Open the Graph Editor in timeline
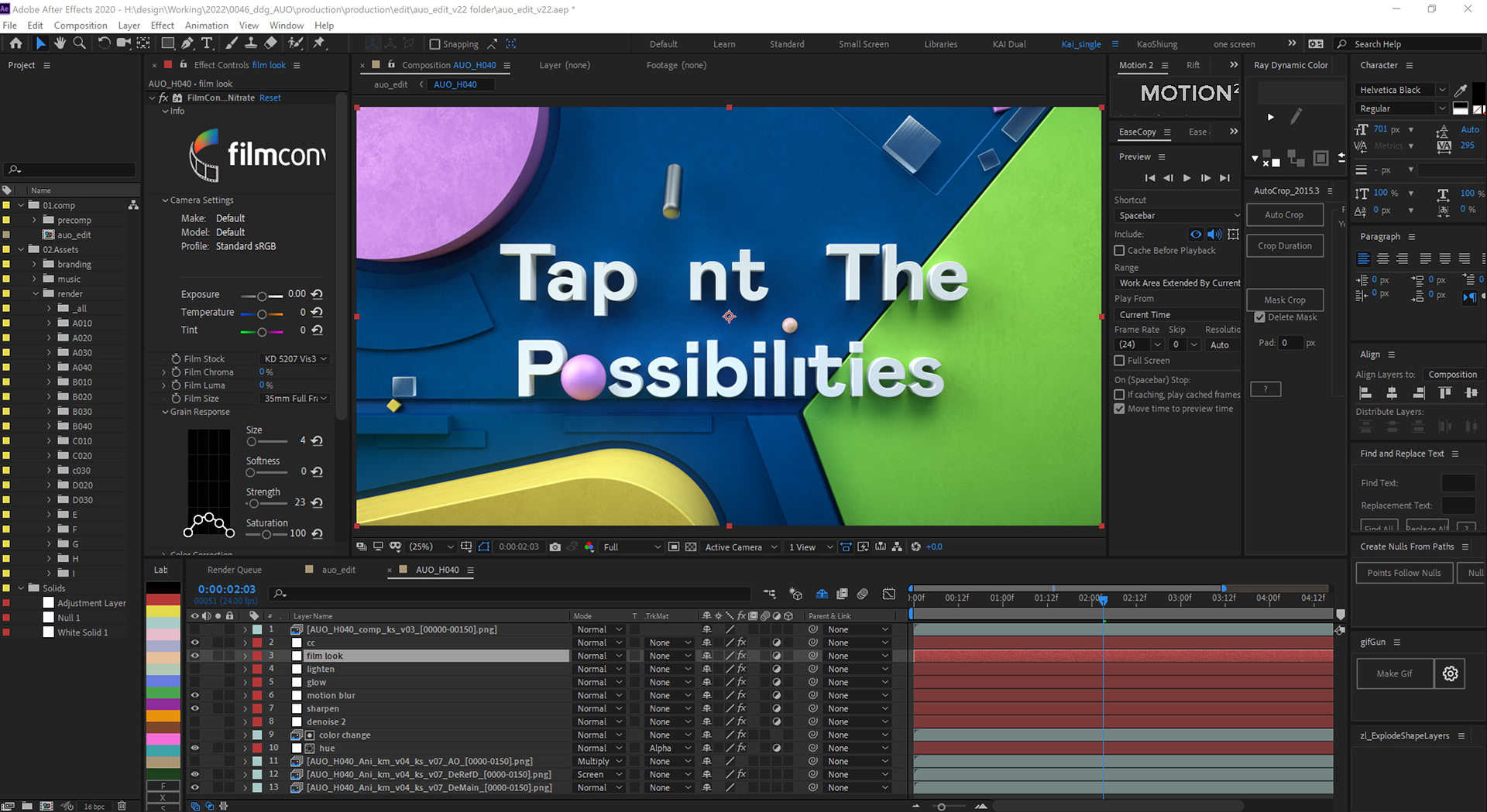The image size is (1487, 812). [889, 594]
